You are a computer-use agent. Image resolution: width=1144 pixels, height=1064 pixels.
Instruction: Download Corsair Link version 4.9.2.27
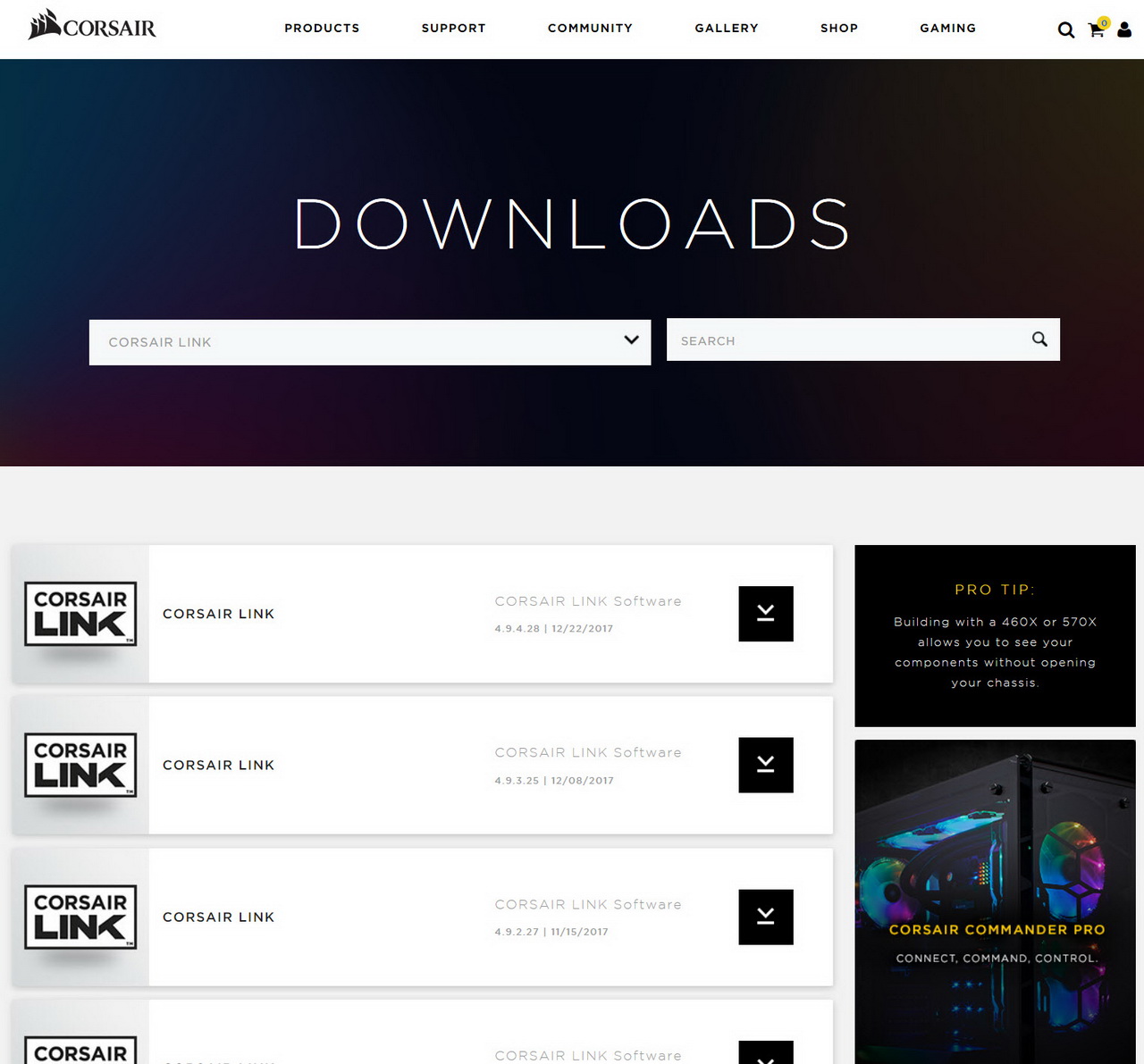point(766,917)
